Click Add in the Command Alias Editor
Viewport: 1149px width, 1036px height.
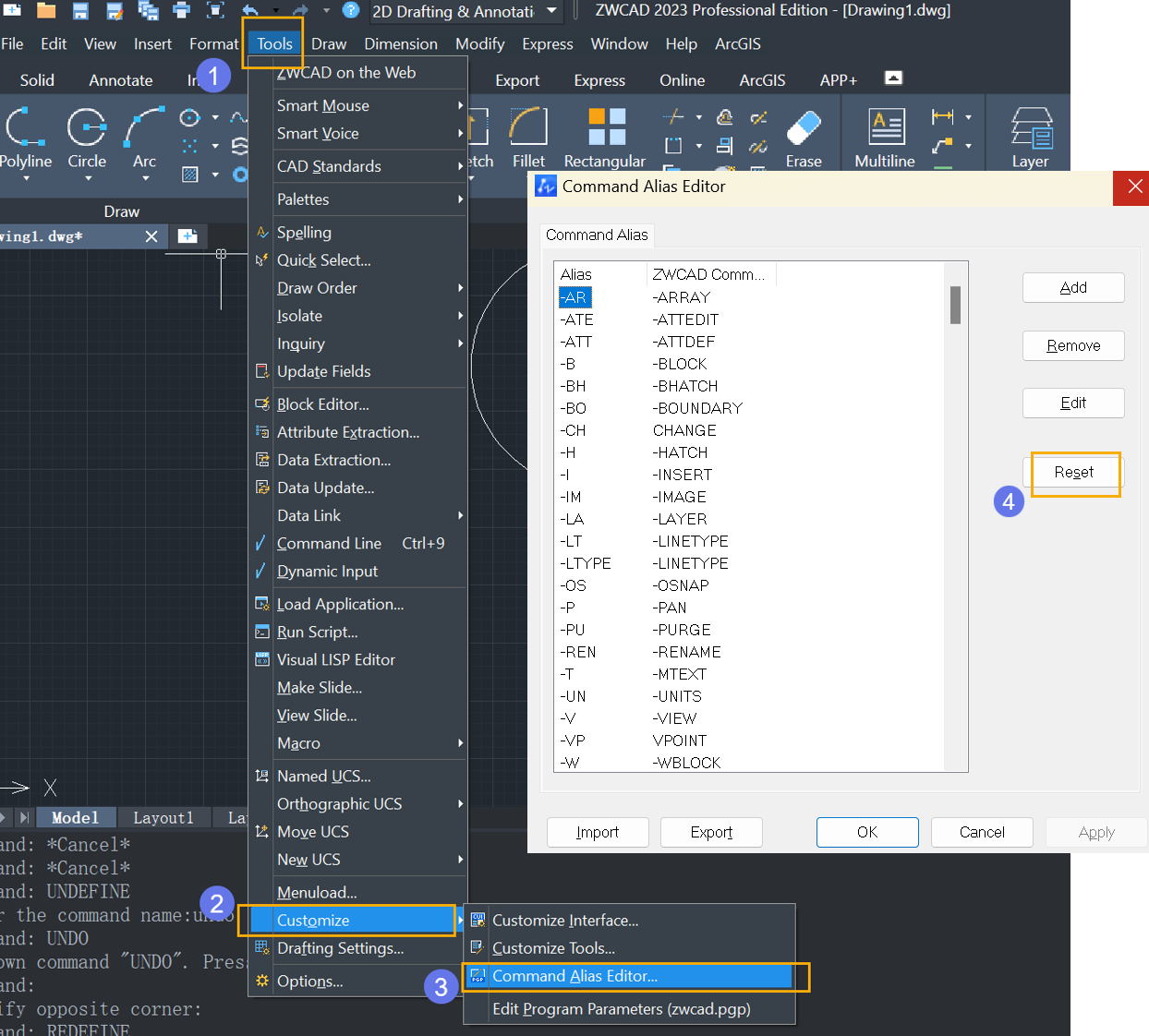(1073, 288)
